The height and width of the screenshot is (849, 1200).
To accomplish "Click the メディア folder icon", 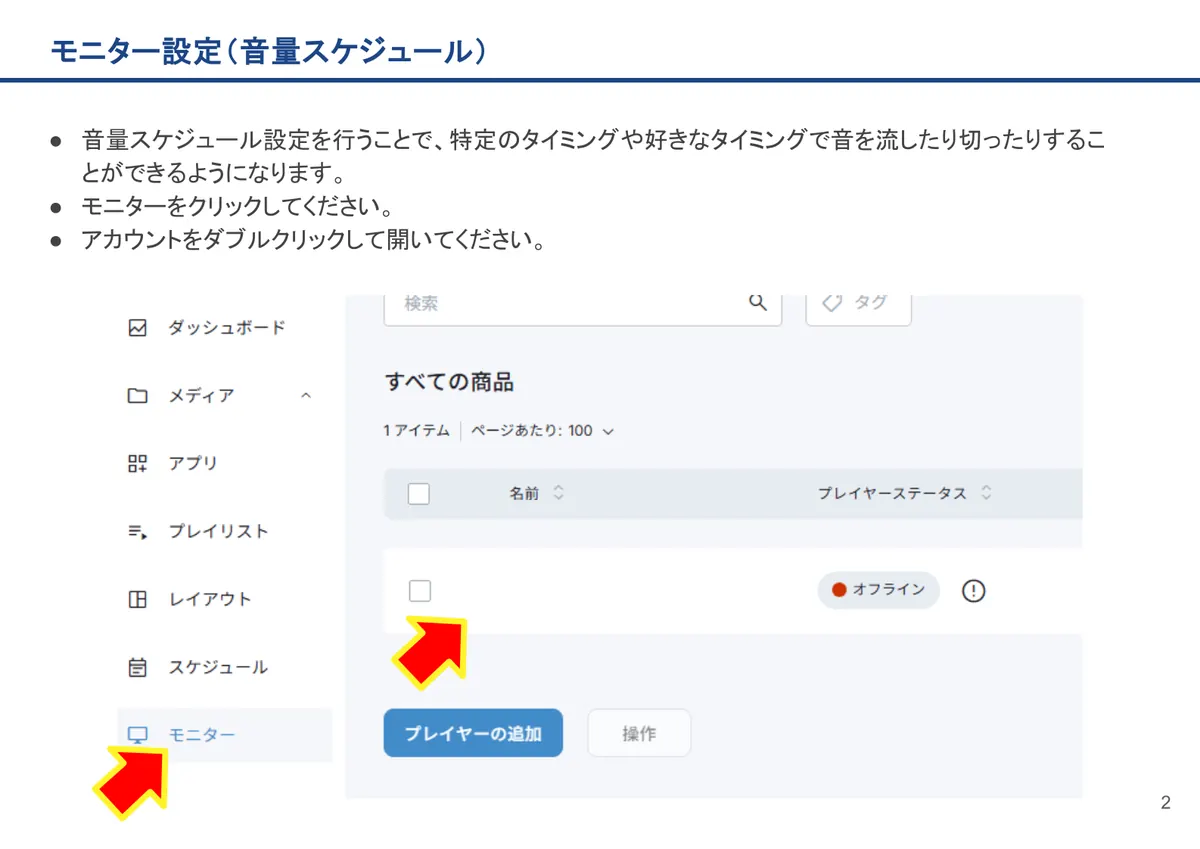I will tap(138, 395).
